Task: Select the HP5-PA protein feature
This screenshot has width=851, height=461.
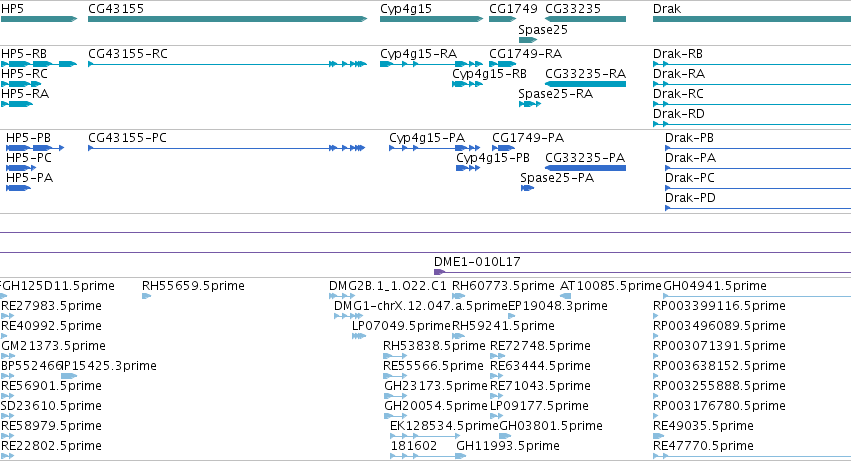Action: pyautogui.click(x=18, y=188)
